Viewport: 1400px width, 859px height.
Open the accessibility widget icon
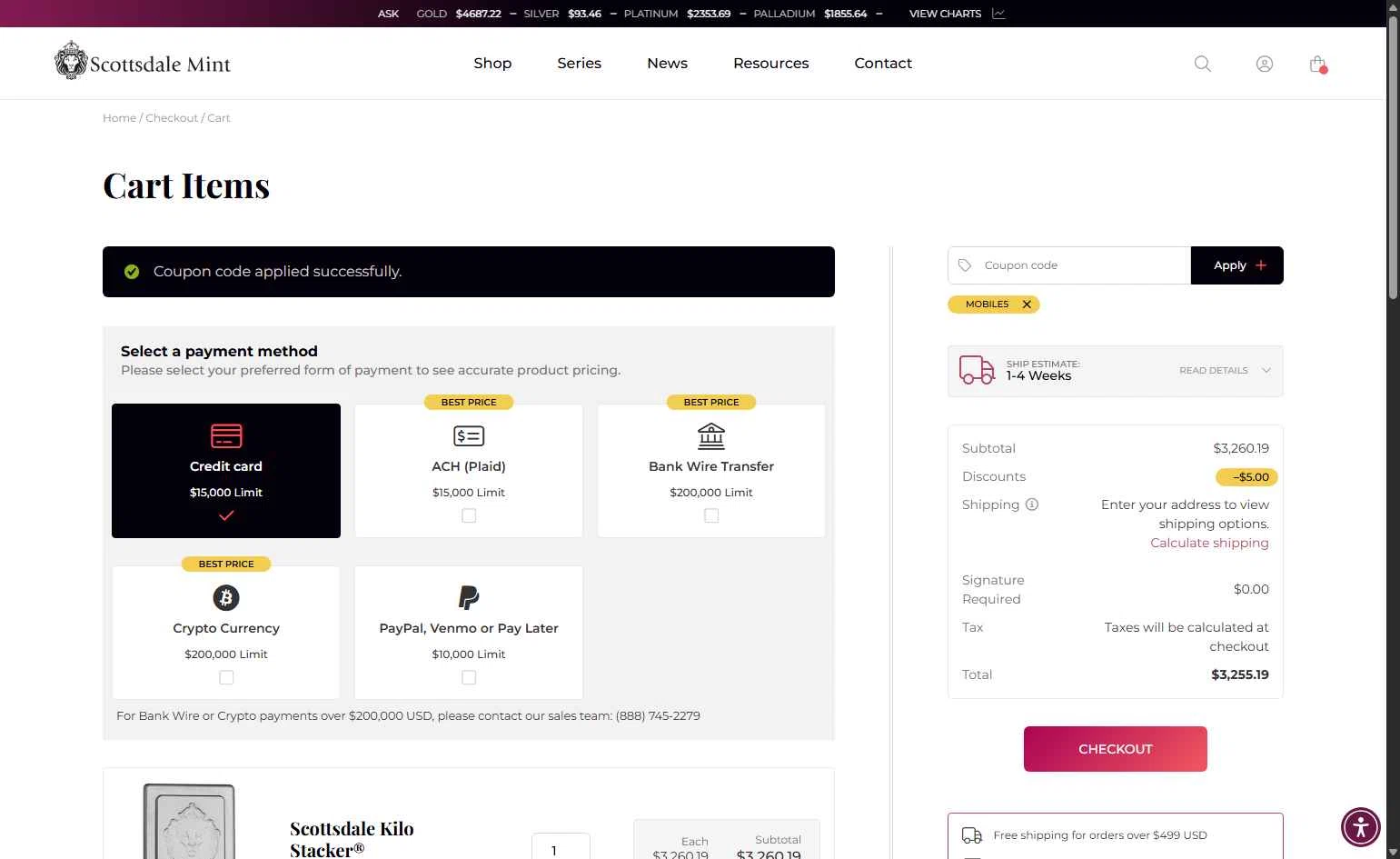[x=1361, y=827]
